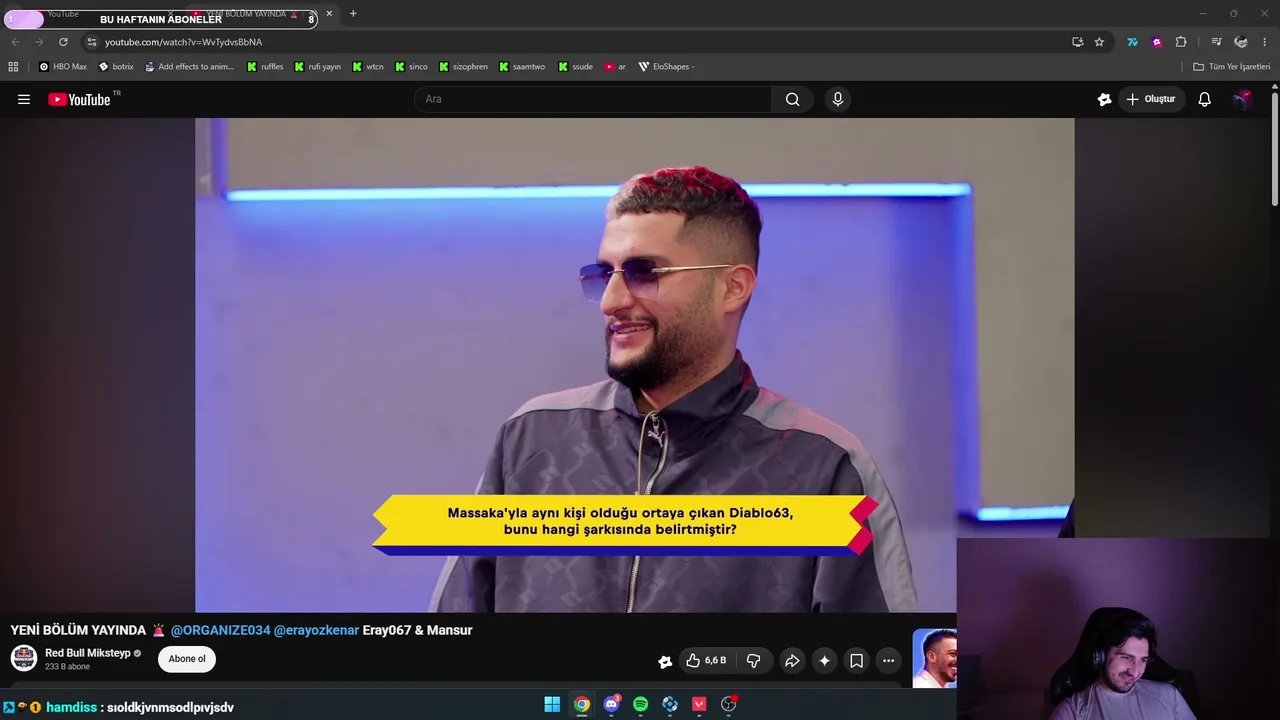The height and width of the screenshot is (720, 1280).
Task: Click the video player to pause
Action: [x=634, y=365]
